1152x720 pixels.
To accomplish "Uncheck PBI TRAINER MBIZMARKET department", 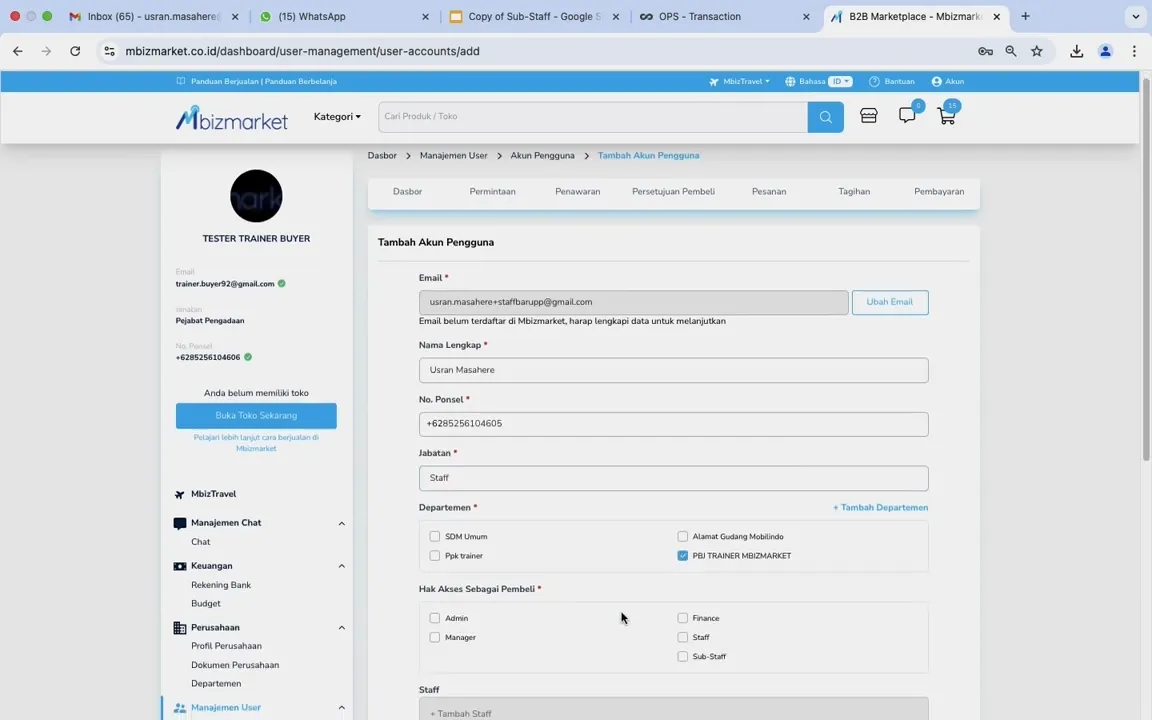I will 683,555.
